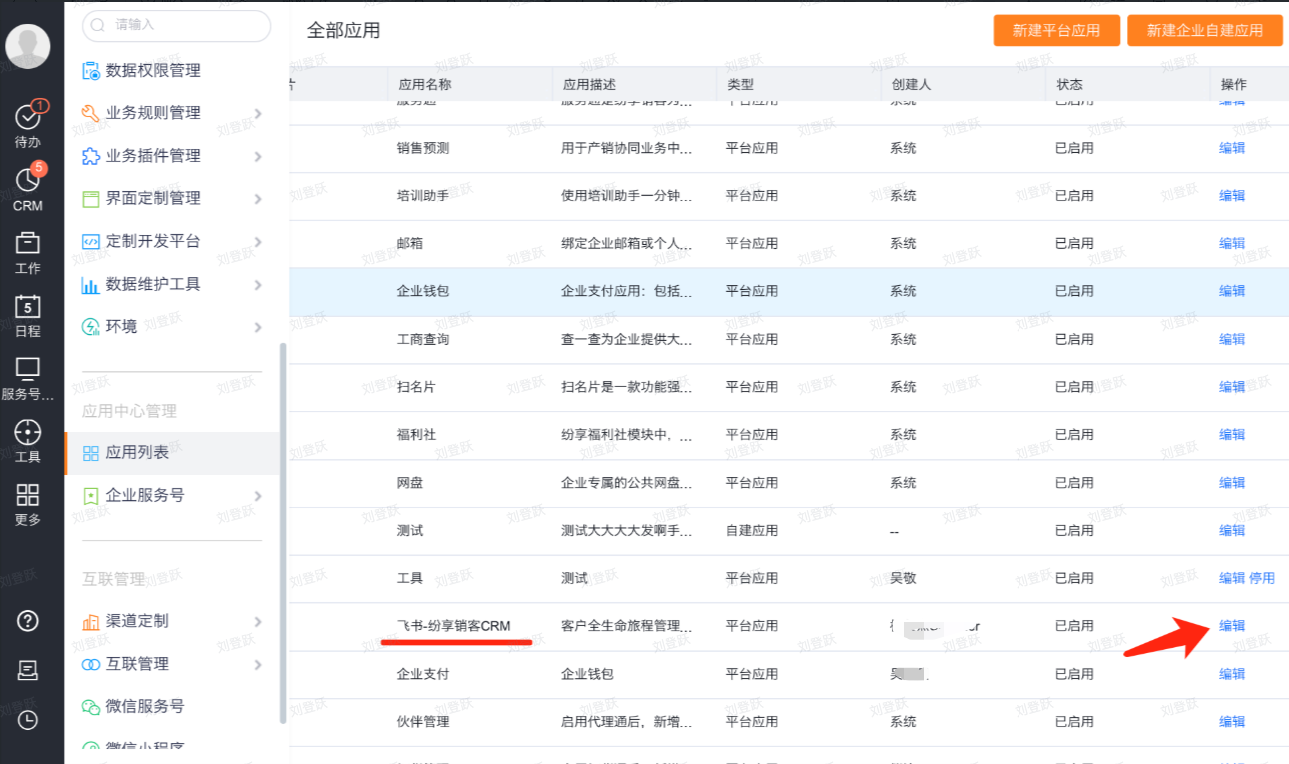
Task: Click the 业务插件管理 puzzle icon
Action: click(91, 156)
